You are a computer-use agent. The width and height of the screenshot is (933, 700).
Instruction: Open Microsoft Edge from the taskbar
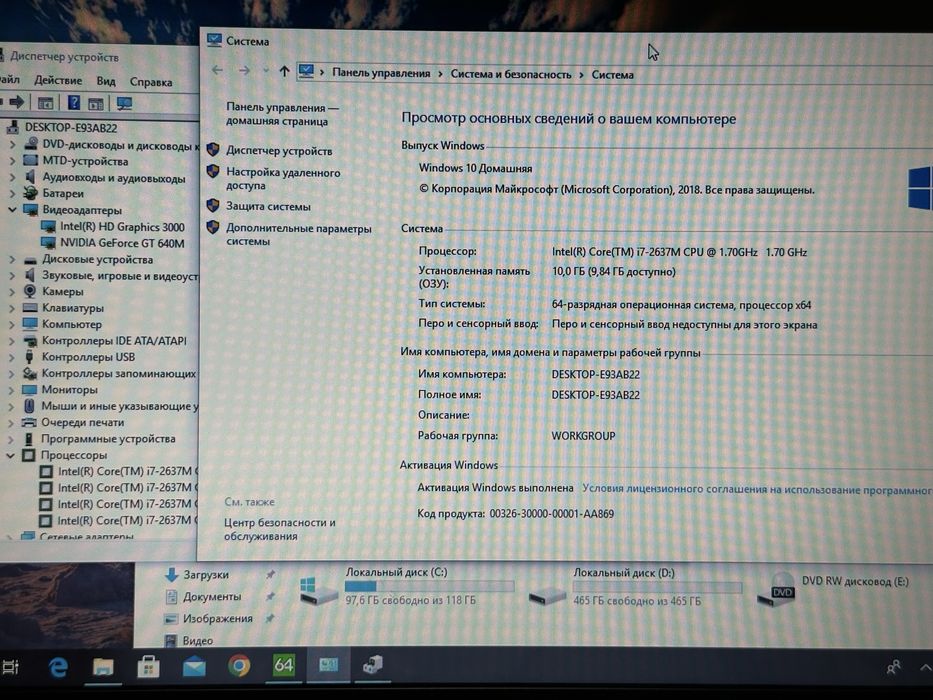click(58, 667)
